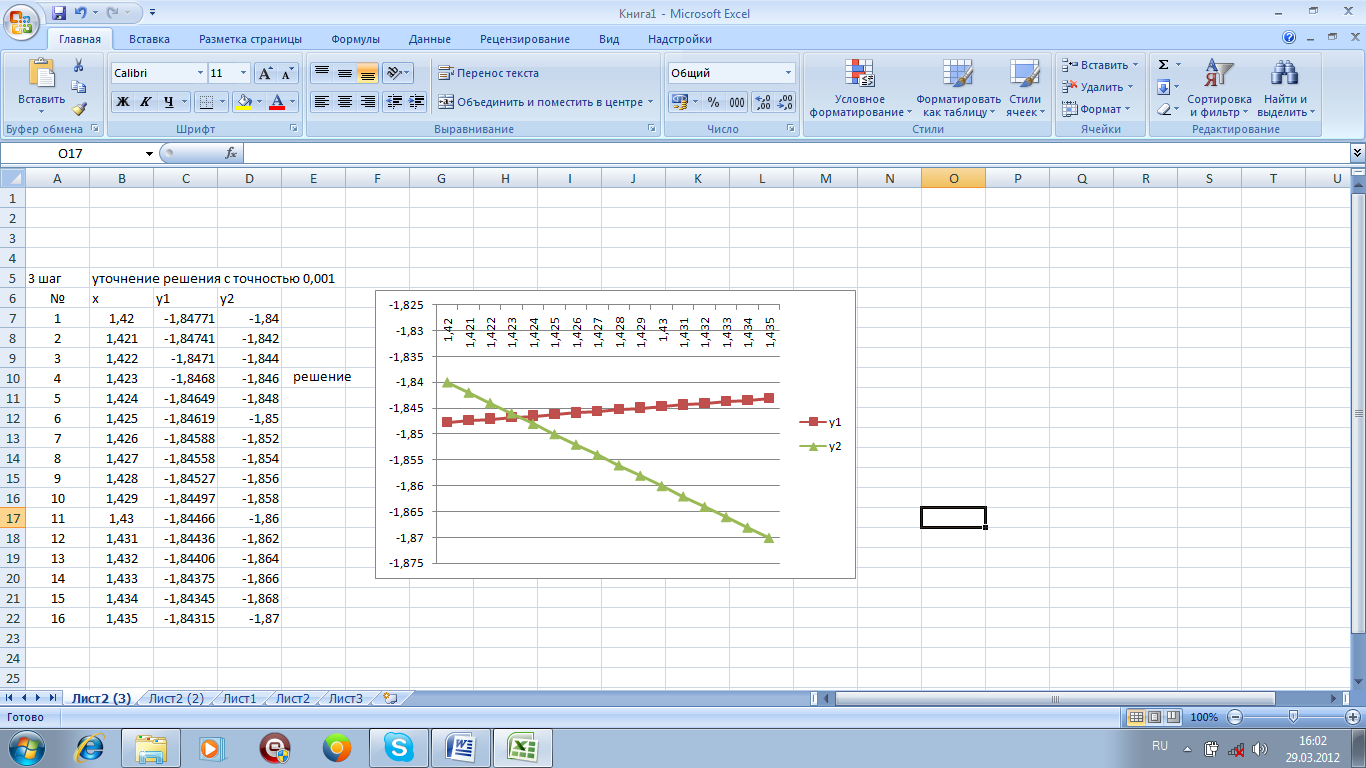This screenshot has width=1366, height=768.
Task: Open Format as Table (Форматировать как таблицу)
Action: tap(958, 88)
